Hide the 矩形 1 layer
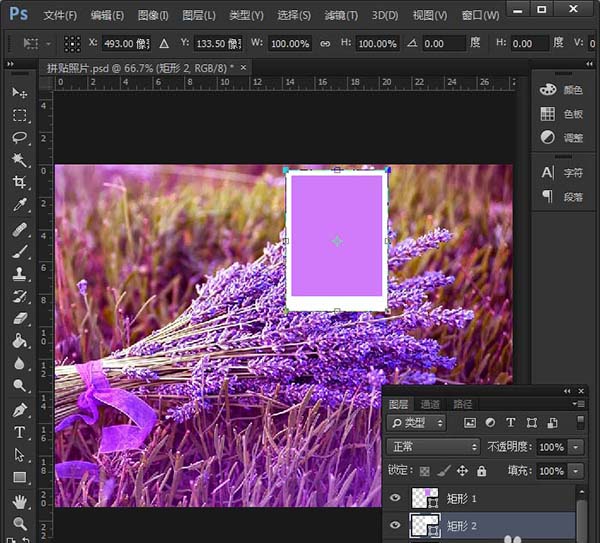Viewport: 600px width, 543px height. pos(393,498)
